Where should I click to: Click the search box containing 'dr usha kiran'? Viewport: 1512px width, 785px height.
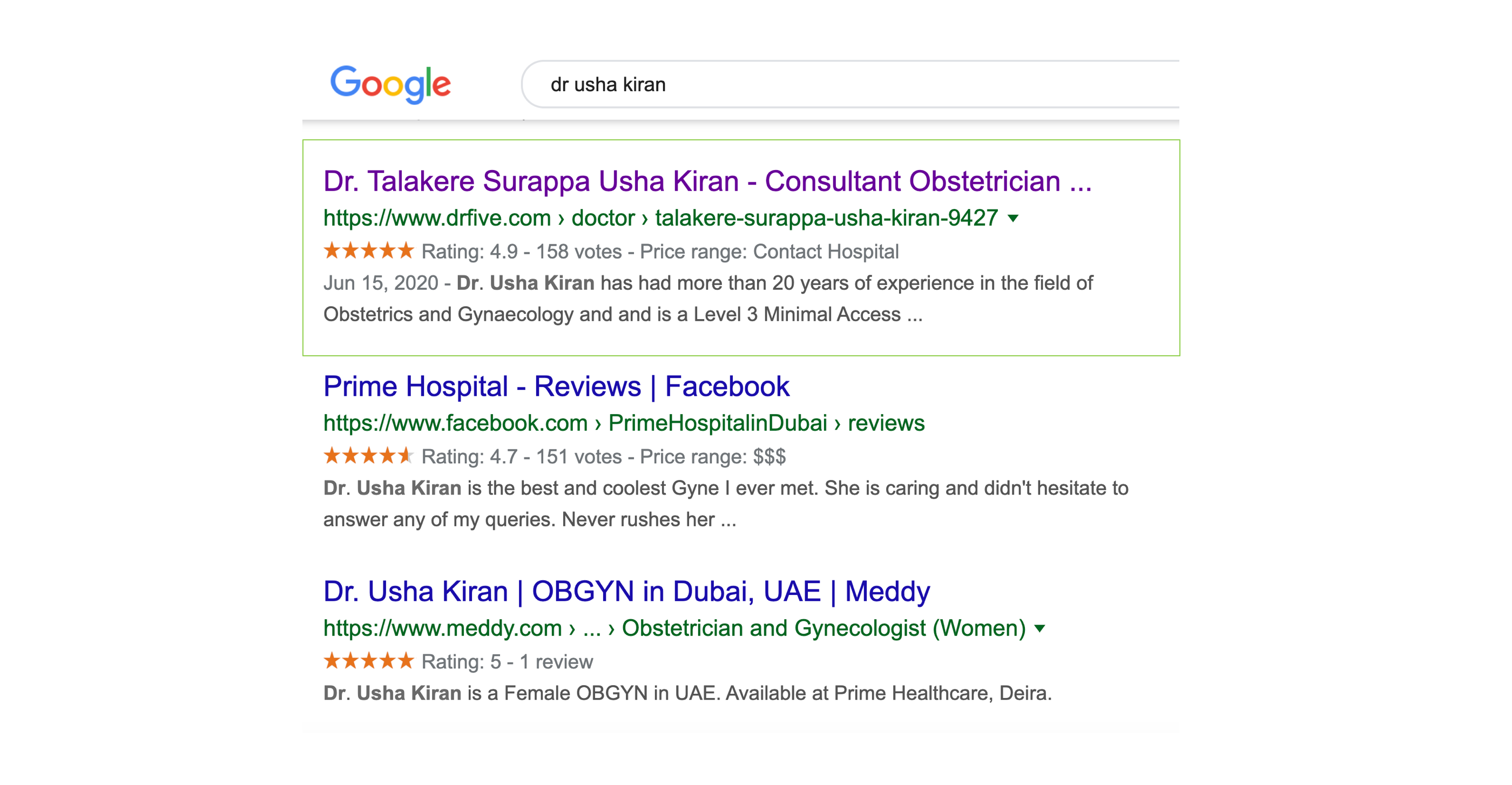[x=850, y=84]
